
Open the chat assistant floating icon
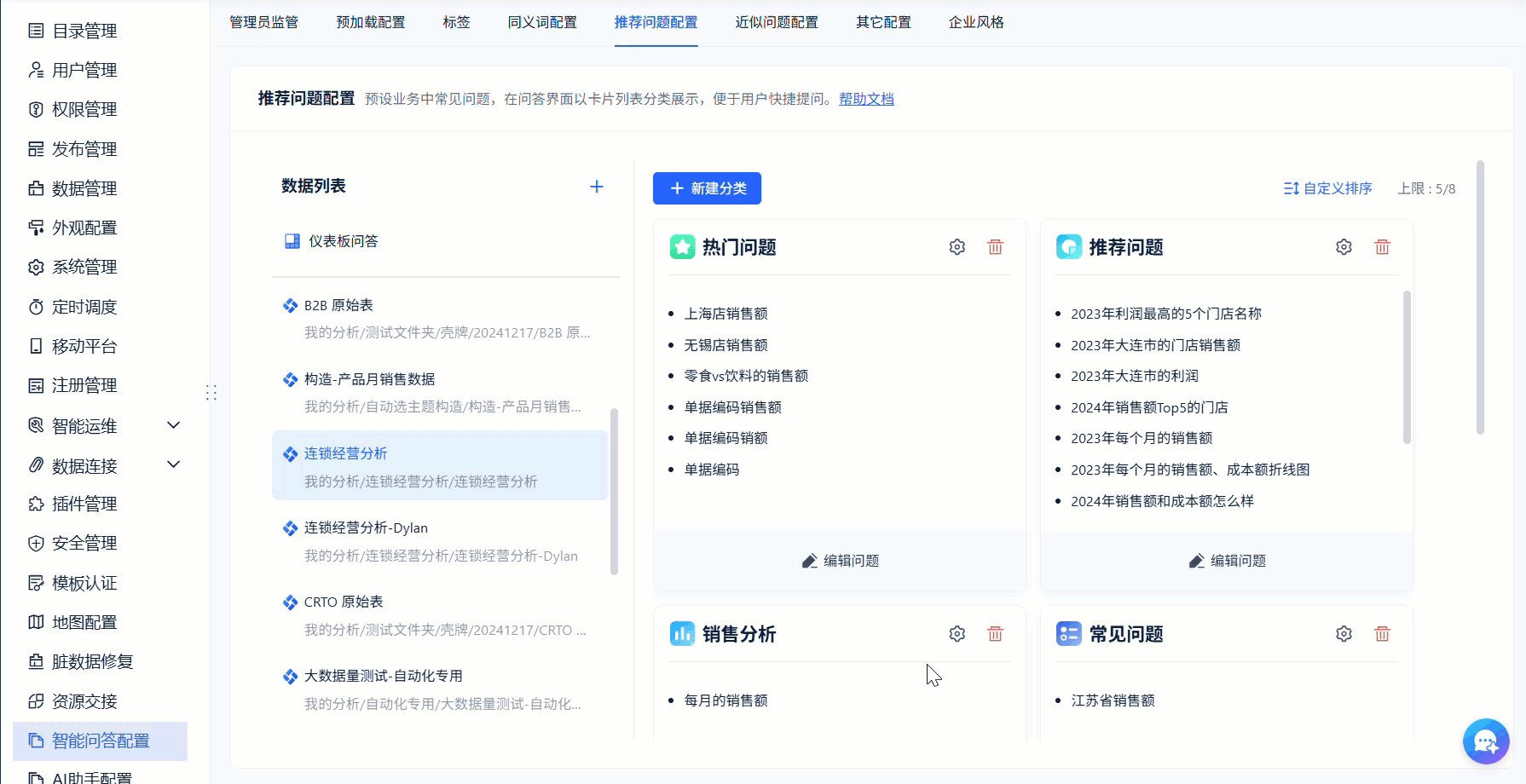click(1486, 741)
